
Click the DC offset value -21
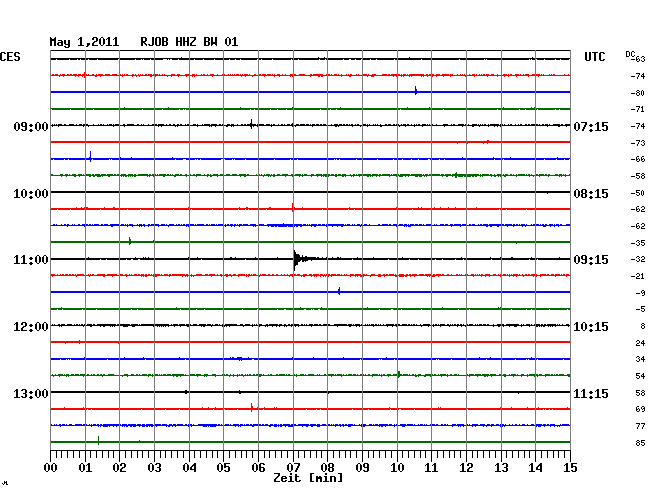coord(638,276)
